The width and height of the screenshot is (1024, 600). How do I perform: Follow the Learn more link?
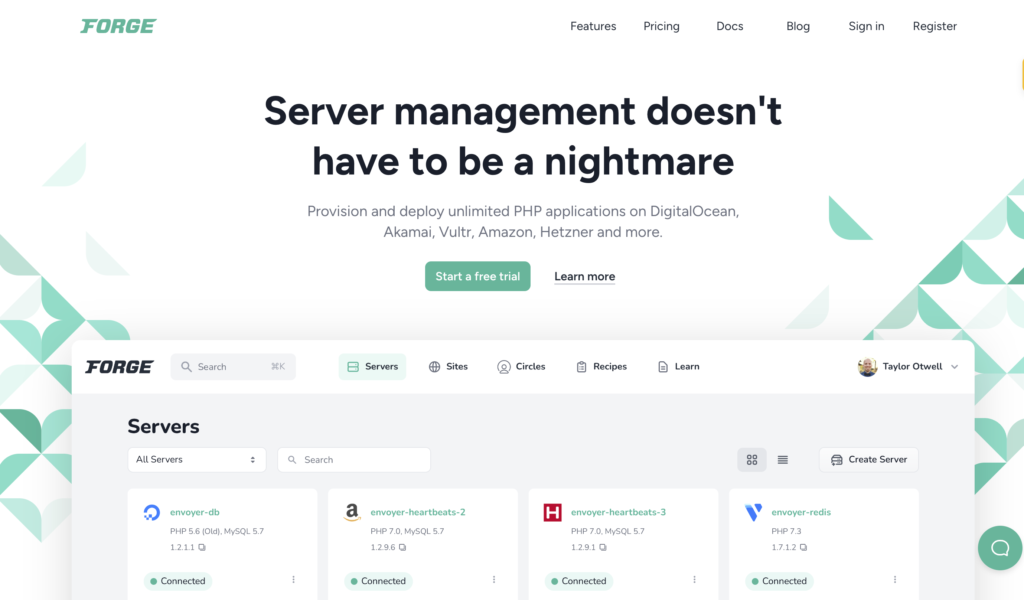584,276
